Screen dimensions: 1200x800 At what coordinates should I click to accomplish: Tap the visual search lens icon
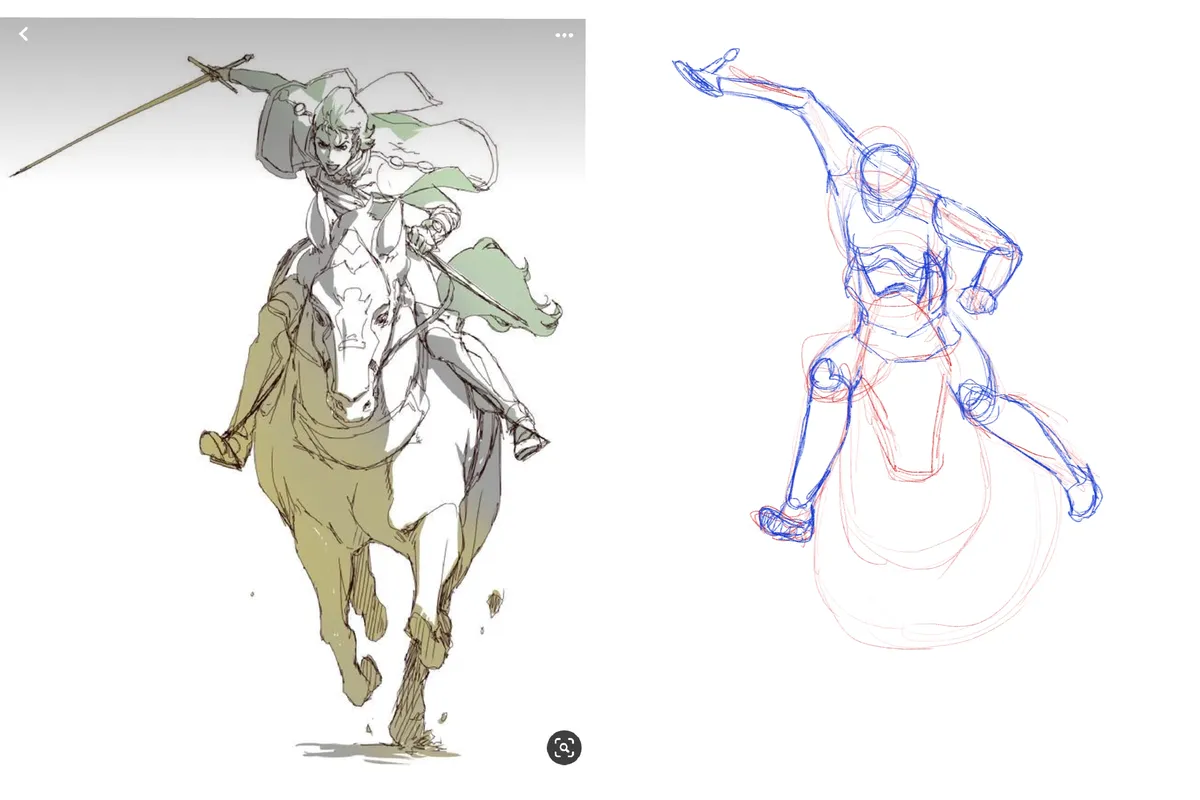coord(564,747)
